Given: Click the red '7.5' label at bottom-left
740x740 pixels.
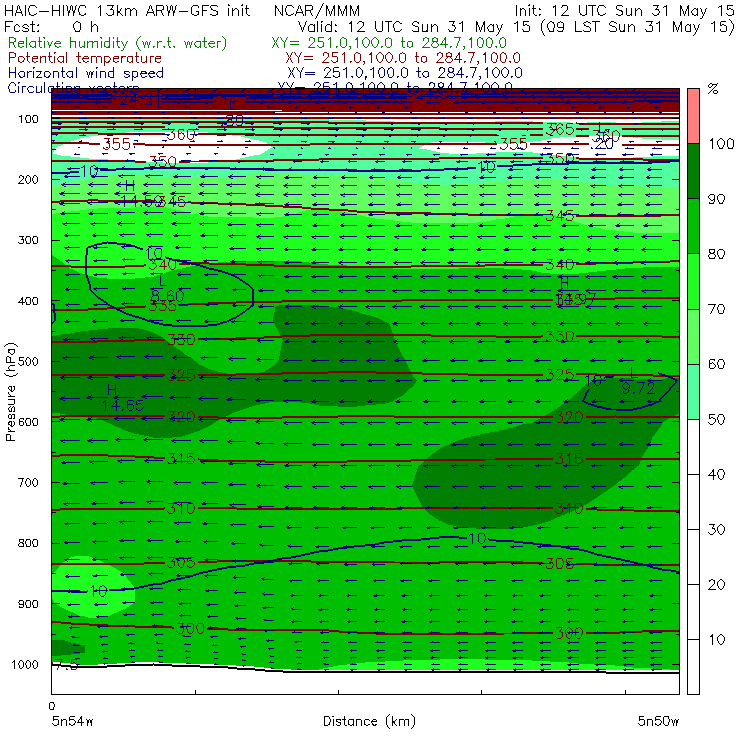Looking at the screenshot, I should [x=66, y=665].
